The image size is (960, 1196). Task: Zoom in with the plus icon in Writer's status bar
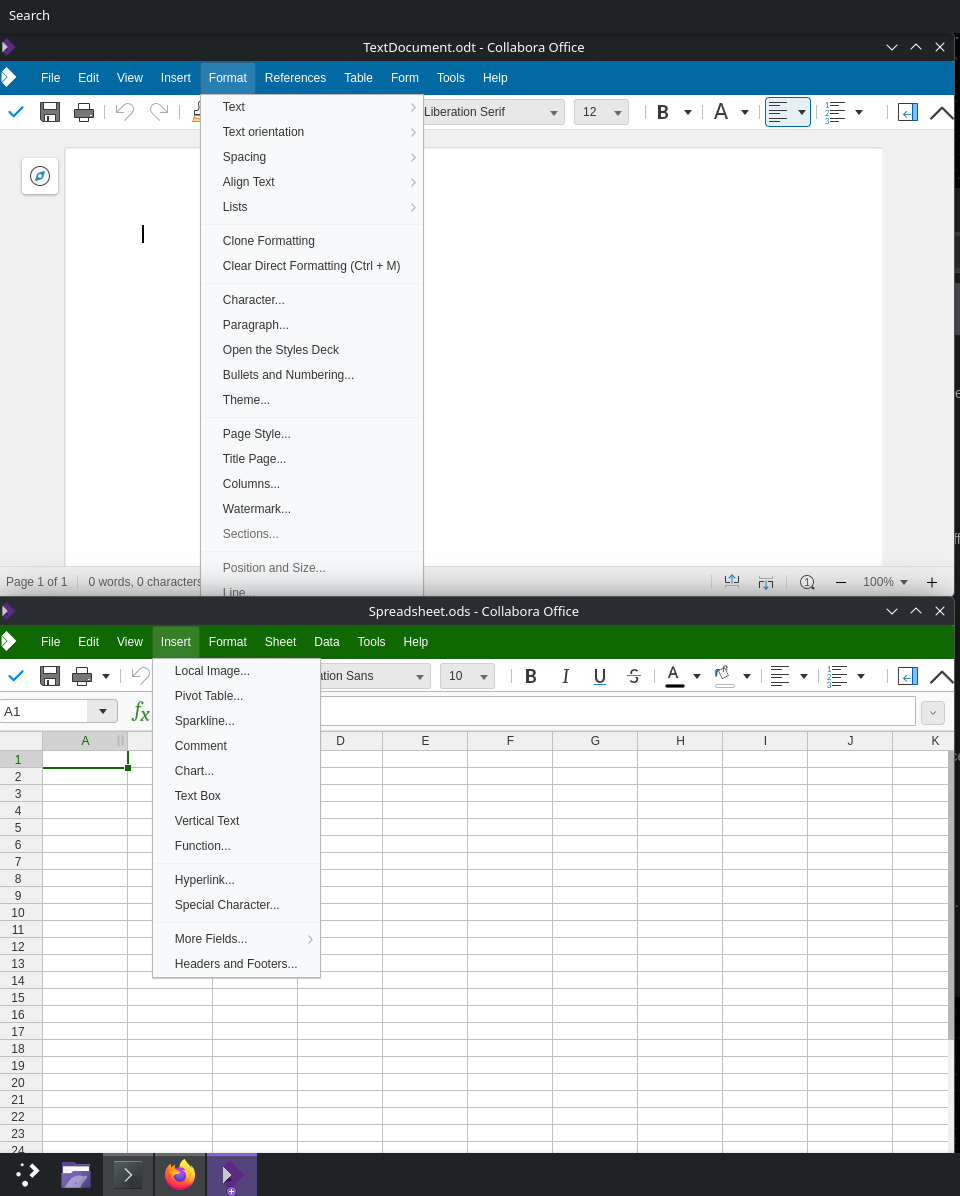click(x=932, y=582)
